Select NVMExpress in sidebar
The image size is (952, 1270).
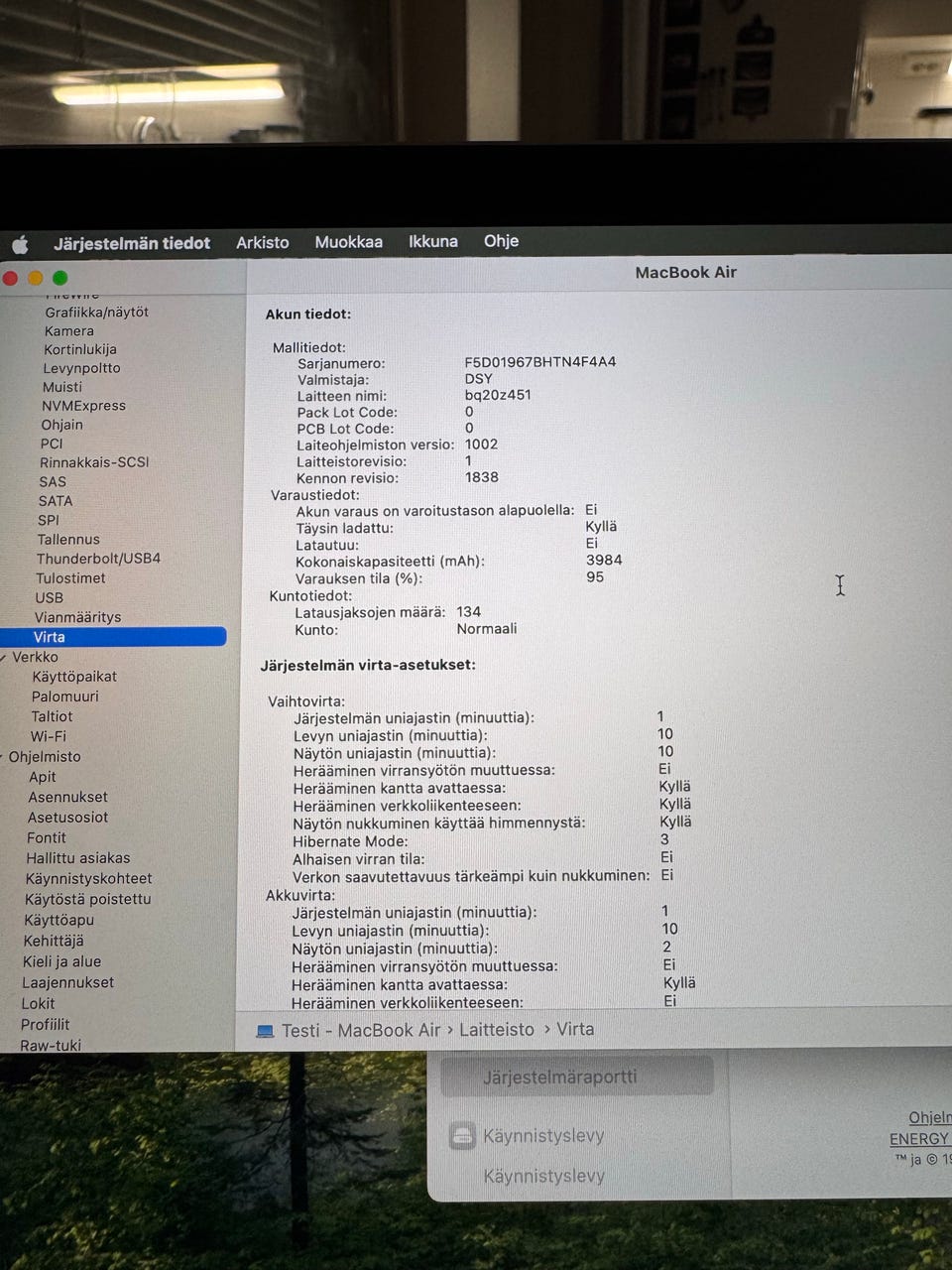pyautogui.click(x=83, y=406)
